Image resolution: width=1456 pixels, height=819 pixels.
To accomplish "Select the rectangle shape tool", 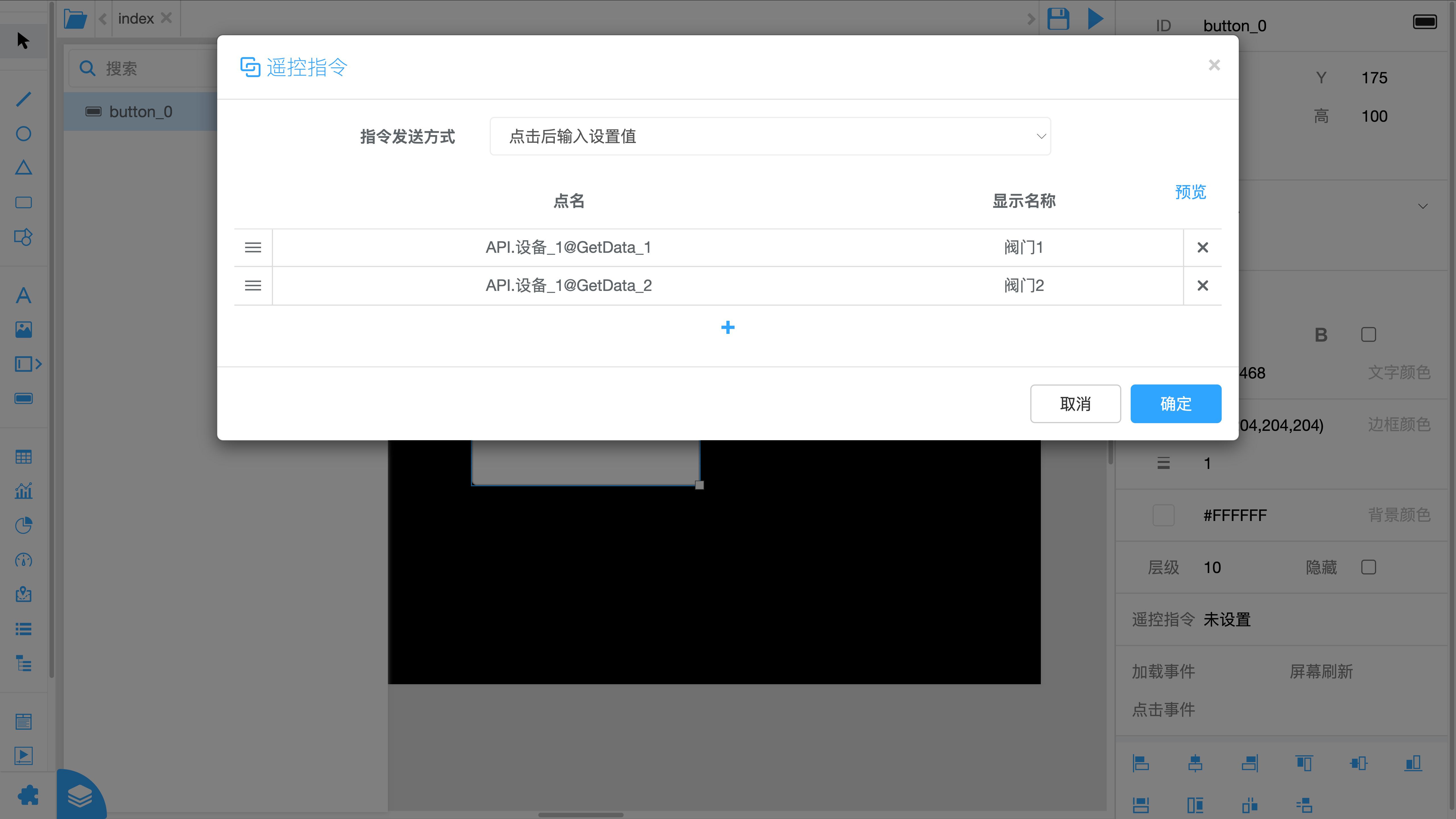I will tap(23, 202).
